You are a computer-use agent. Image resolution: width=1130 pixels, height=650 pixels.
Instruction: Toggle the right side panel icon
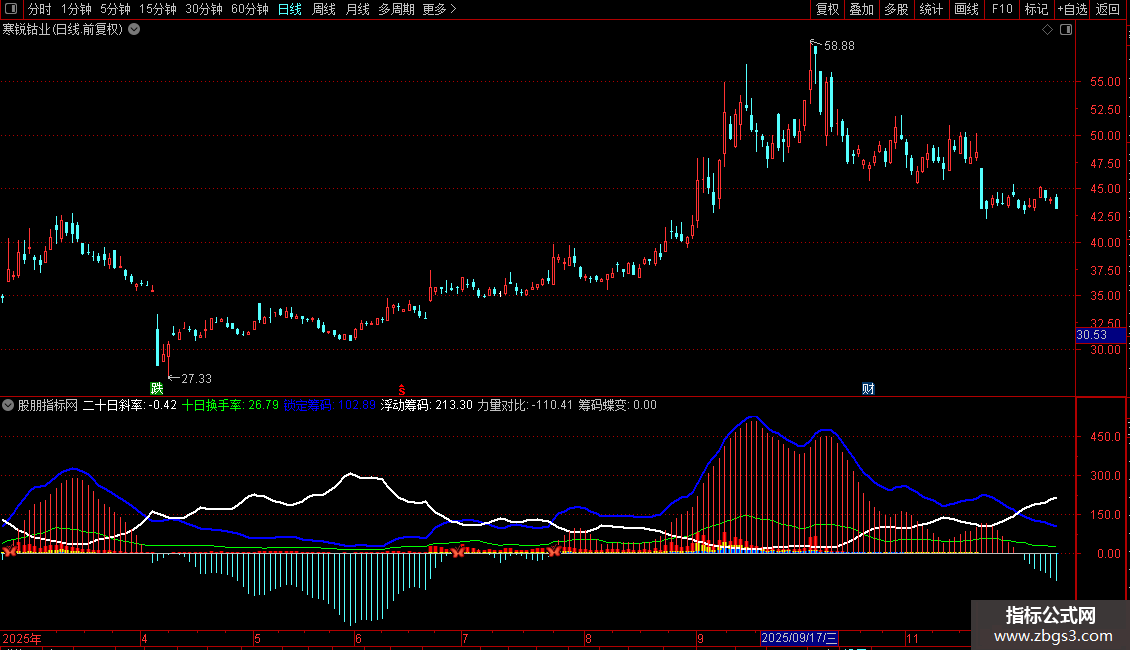(1065, 30)
